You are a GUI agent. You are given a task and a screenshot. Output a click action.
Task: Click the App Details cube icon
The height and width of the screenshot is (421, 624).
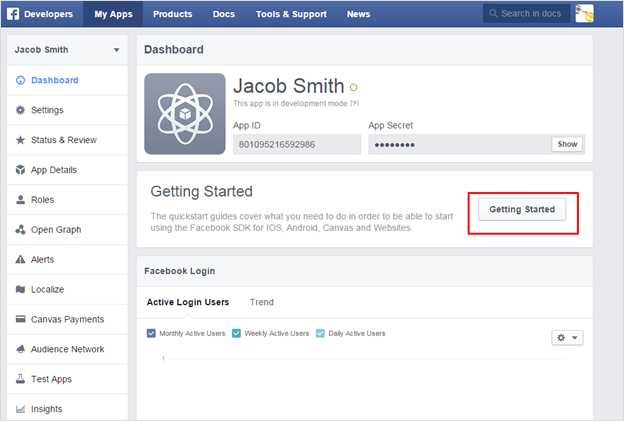pos(20,170)
